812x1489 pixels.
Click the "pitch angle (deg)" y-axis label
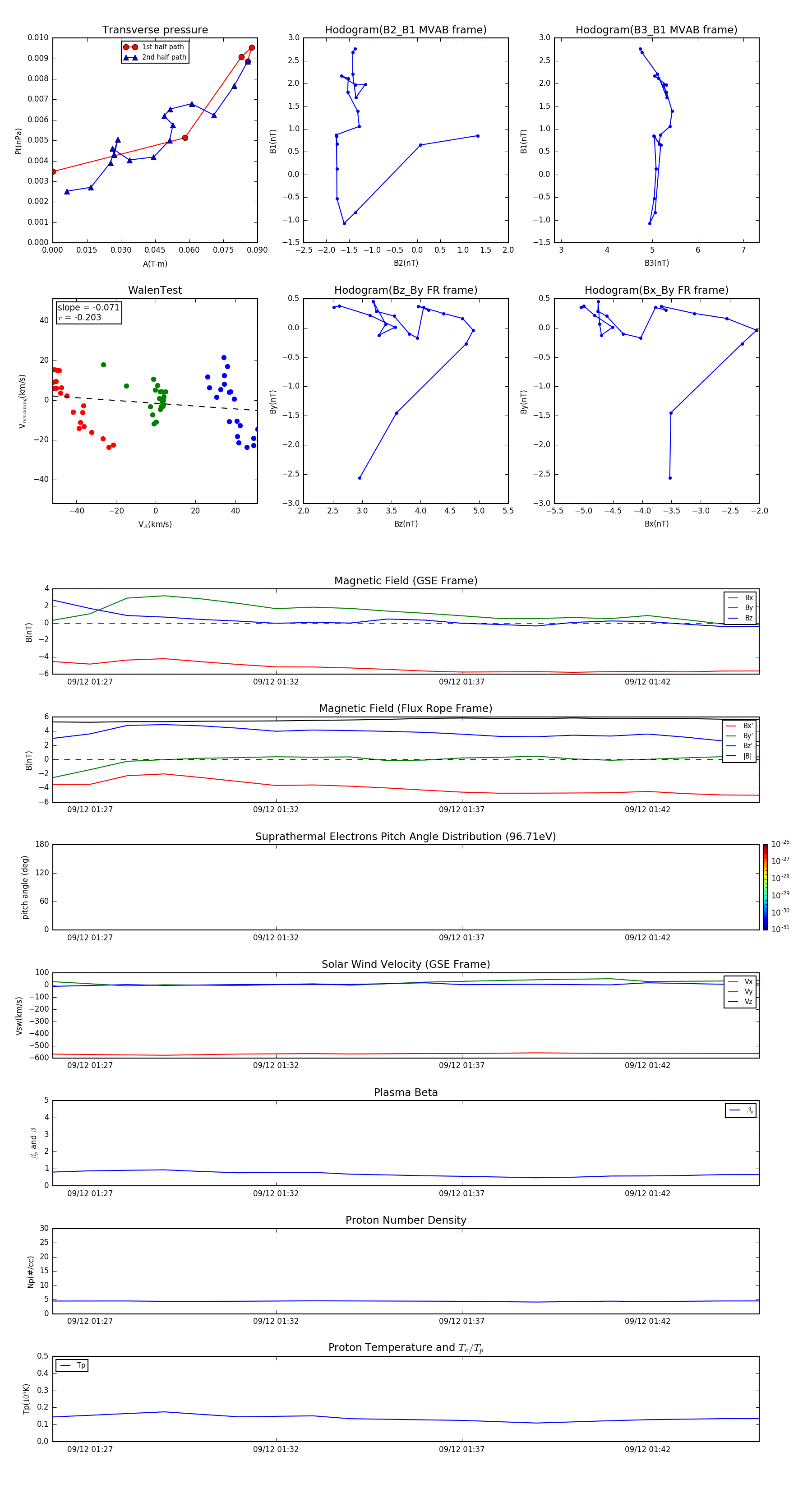[x=25, y=887]
